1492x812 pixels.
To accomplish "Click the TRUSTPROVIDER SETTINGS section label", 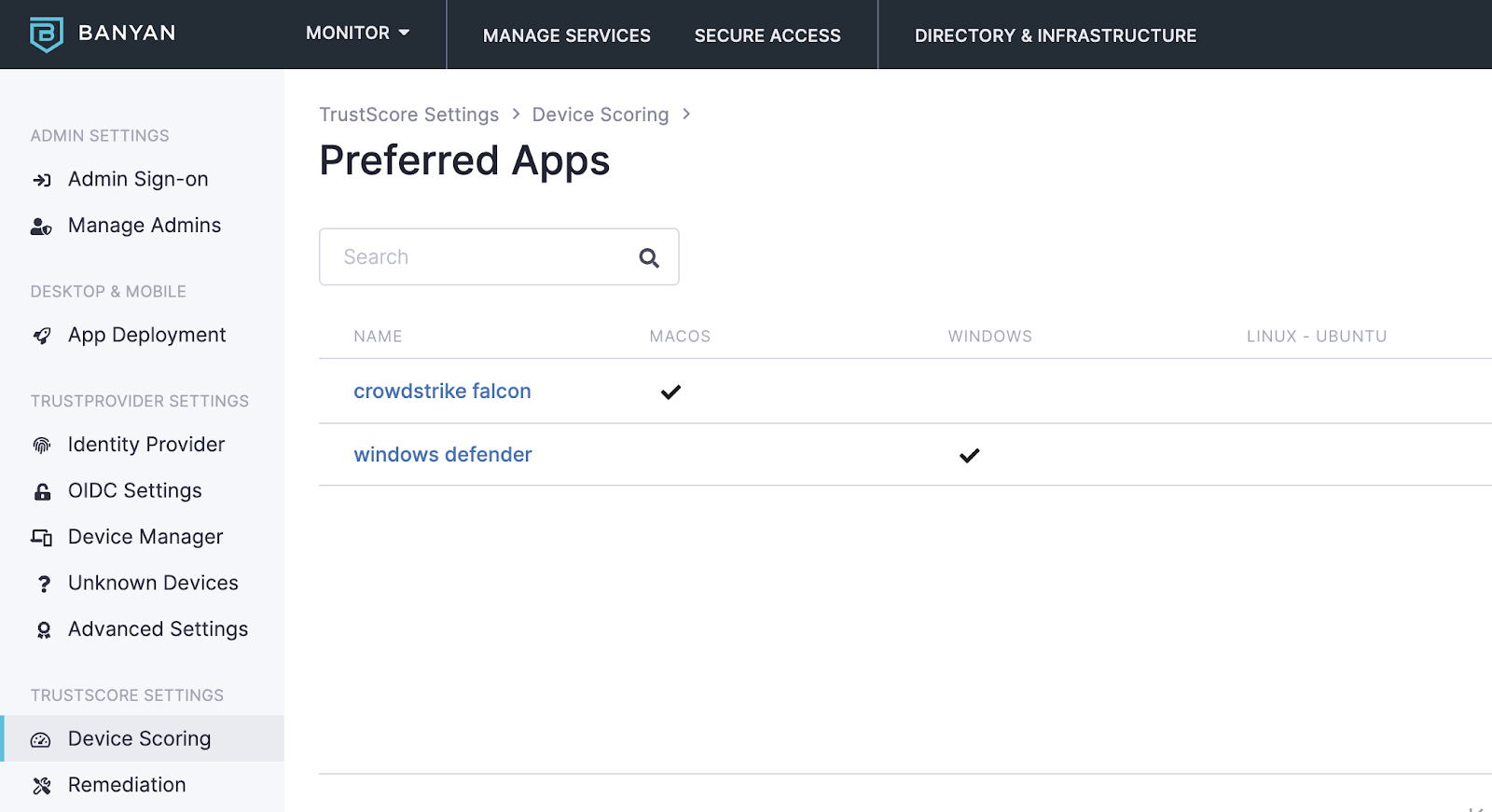I will pyautogui.click(x=140, y=402).
